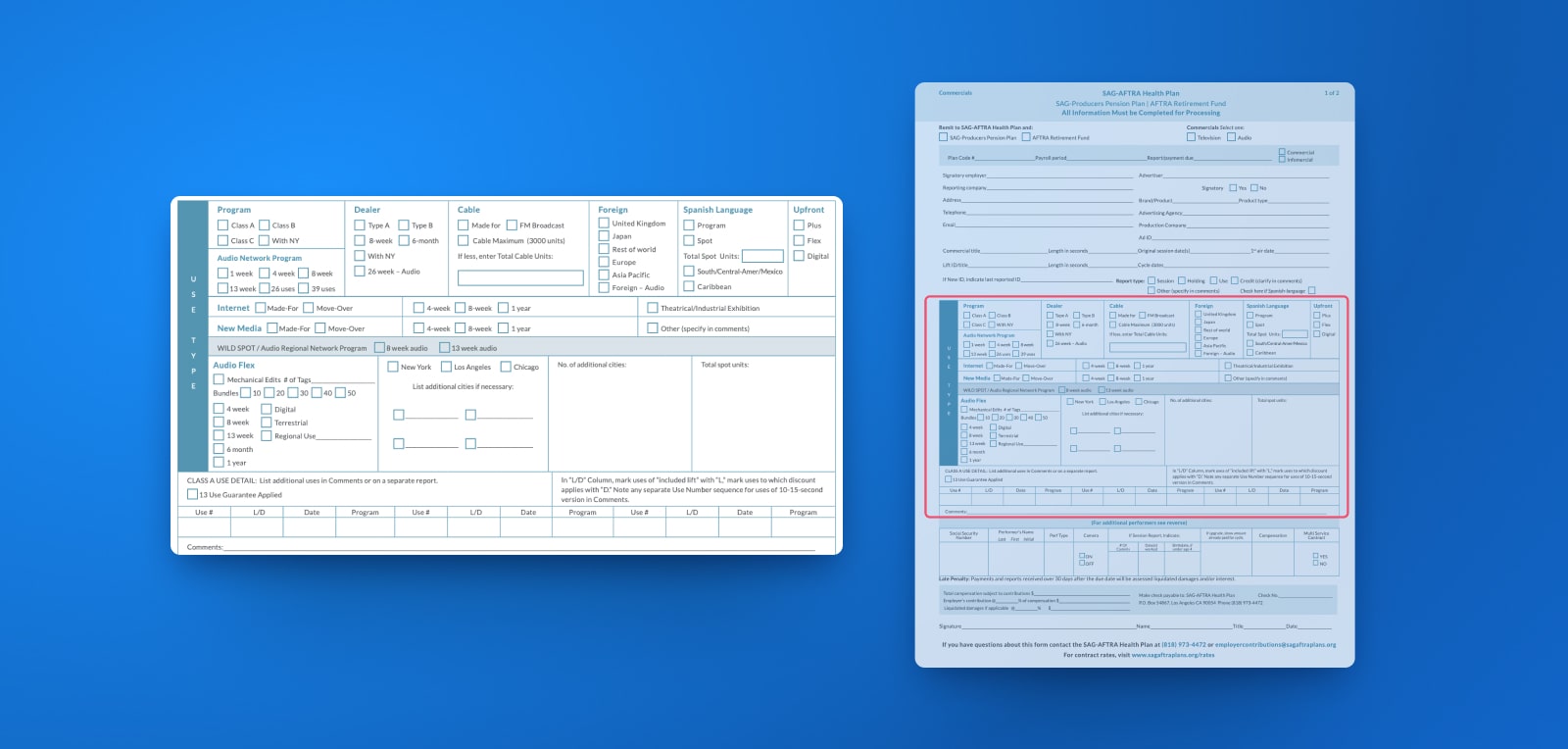Check AFTRA Retirement Fund on full form
1568x749 pixels.
1026,137
